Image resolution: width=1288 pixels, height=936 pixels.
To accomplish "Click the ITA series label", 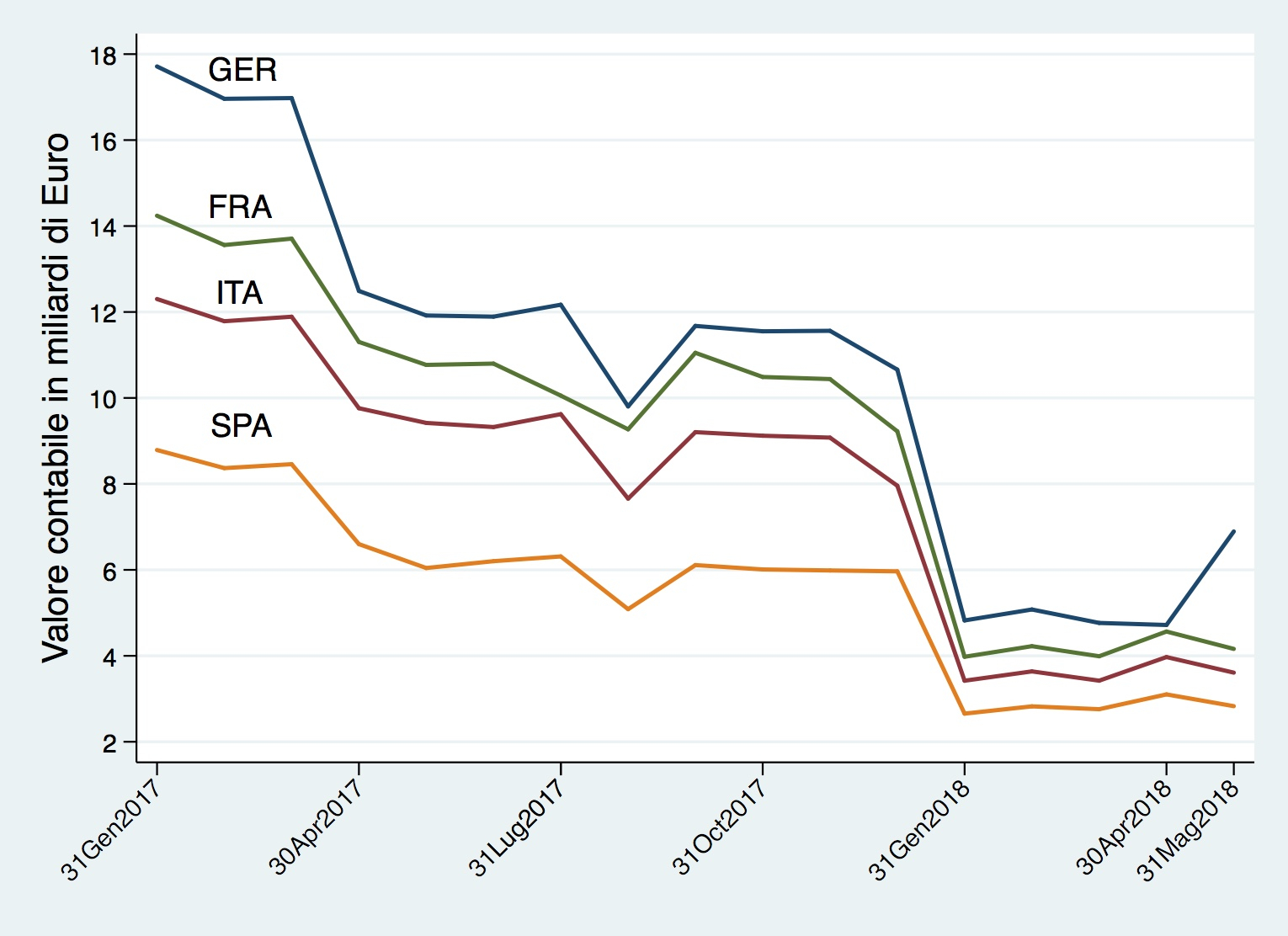I will tap(239, 293).
